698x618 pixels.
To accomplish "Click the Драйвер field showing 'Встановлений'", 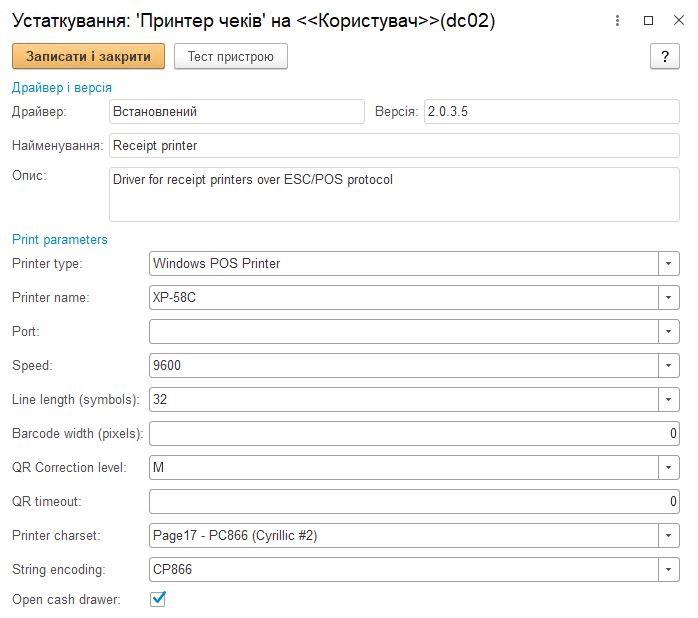I will (236, 111).
